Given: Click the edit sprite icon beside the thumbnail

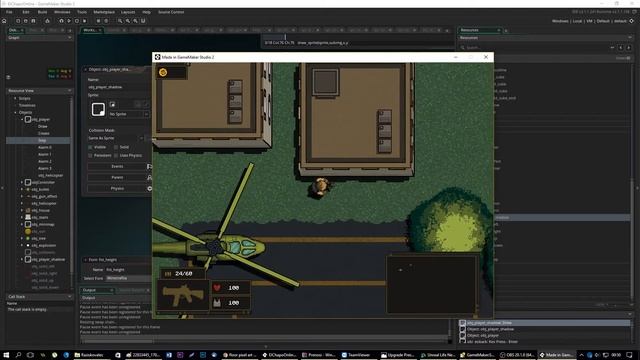Looking at the screenshot, I should (x=112, y=104).
